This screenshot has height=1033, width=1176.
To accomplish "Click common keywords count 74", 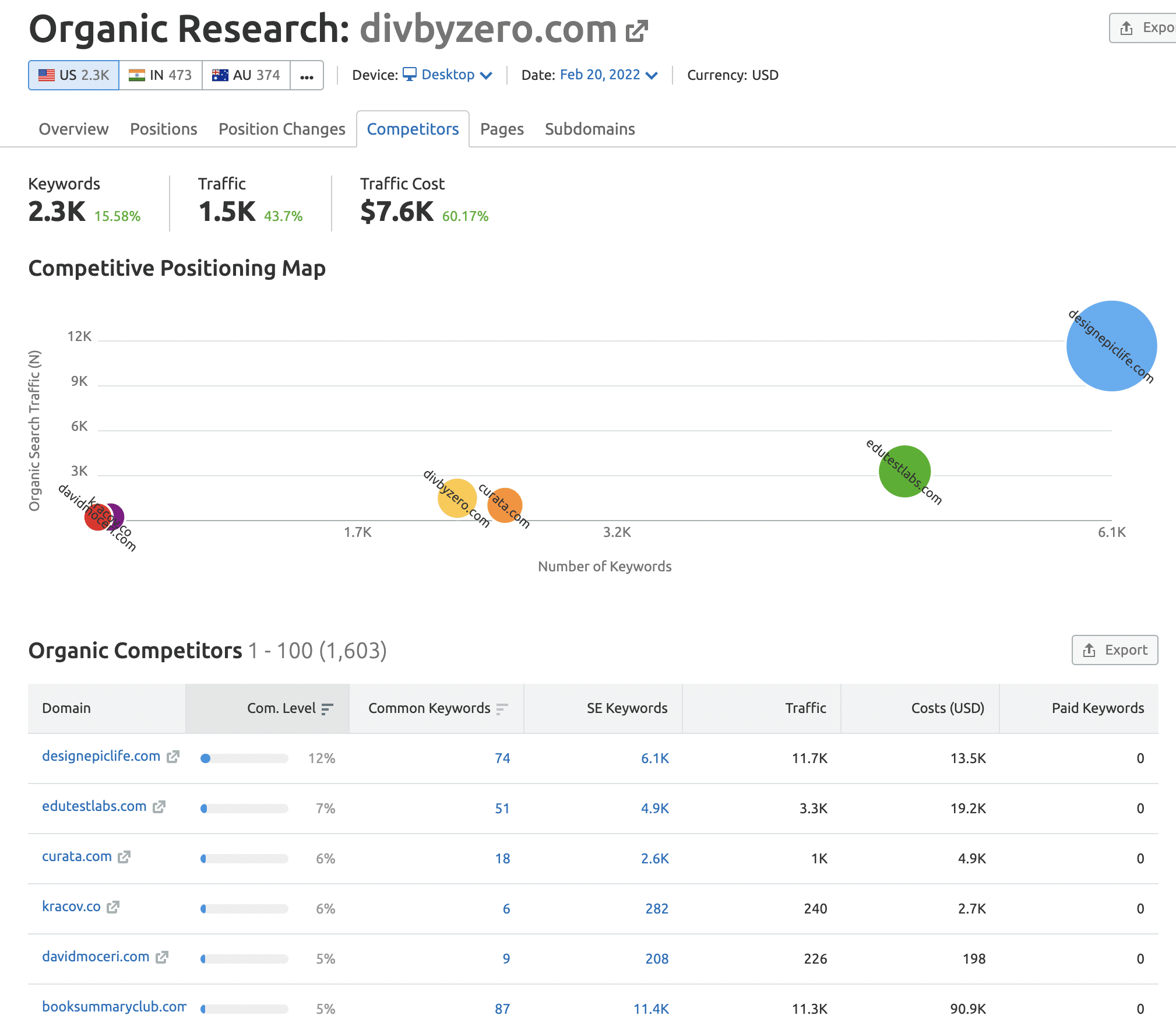I will click(502, 758).
